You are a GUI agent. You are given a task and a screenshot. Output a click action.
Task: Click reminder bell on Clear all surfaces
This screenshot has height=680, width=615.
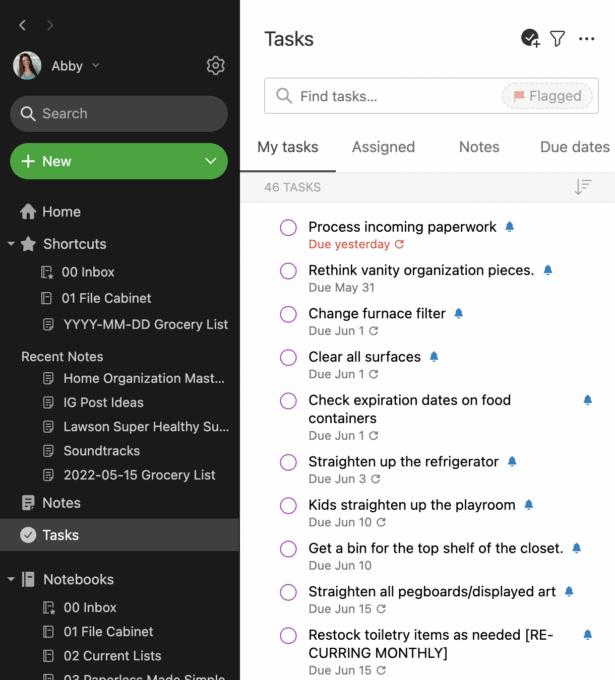pyautogui.click(x=434, y=356)
